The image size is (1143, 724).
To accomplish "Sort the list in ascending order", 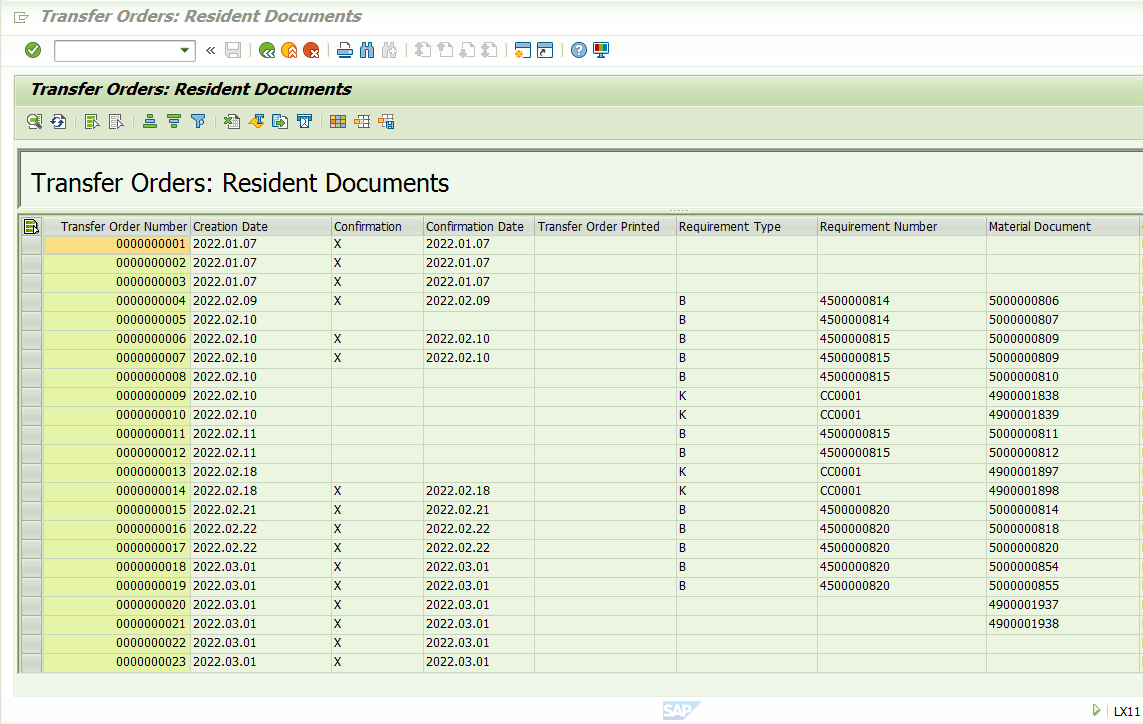I will [150, 121].
